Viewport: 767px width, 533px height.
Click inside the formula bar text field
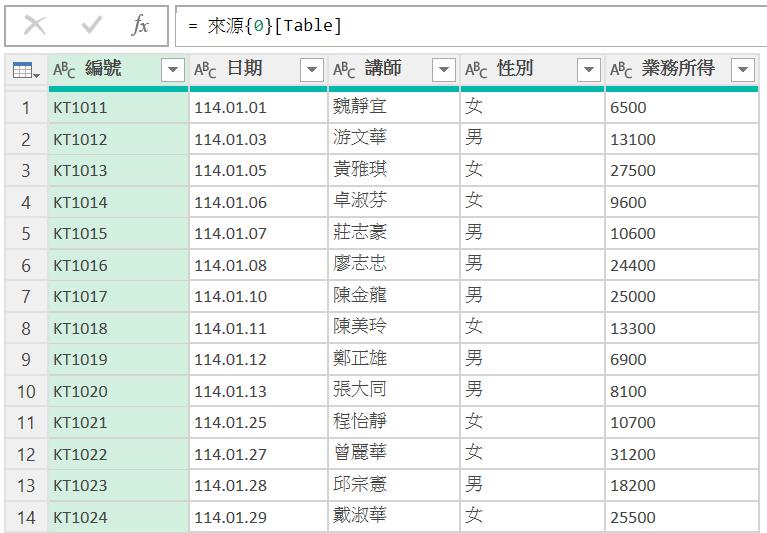pos(470,26)
